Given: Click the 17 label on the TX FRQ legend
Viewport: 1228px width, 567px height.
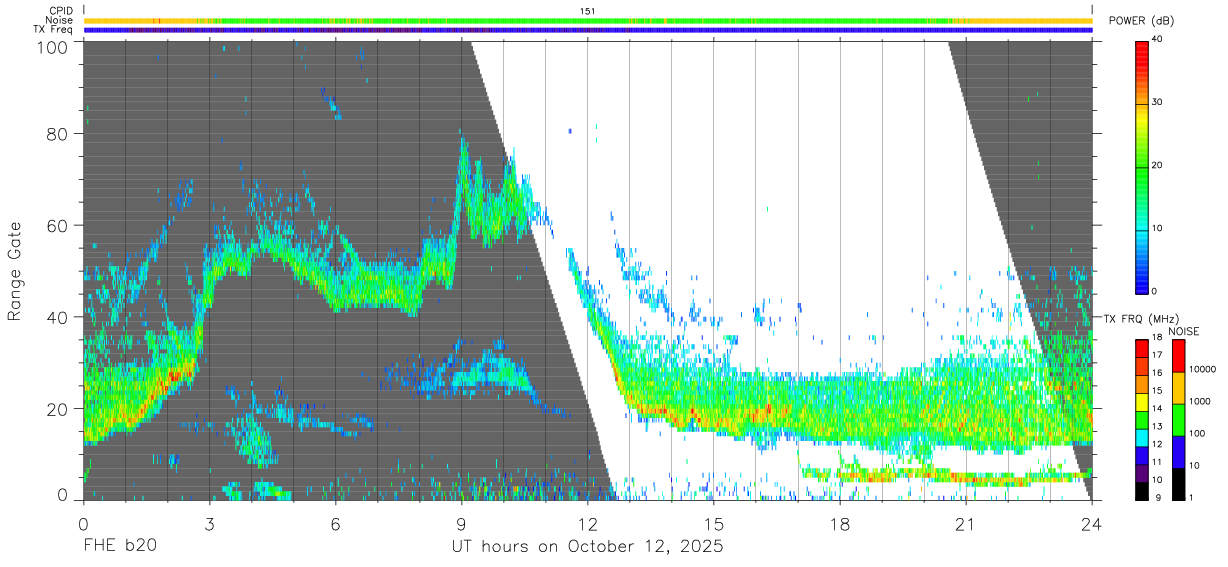Looking at the screenshot, I should (x=1158, y=356).
